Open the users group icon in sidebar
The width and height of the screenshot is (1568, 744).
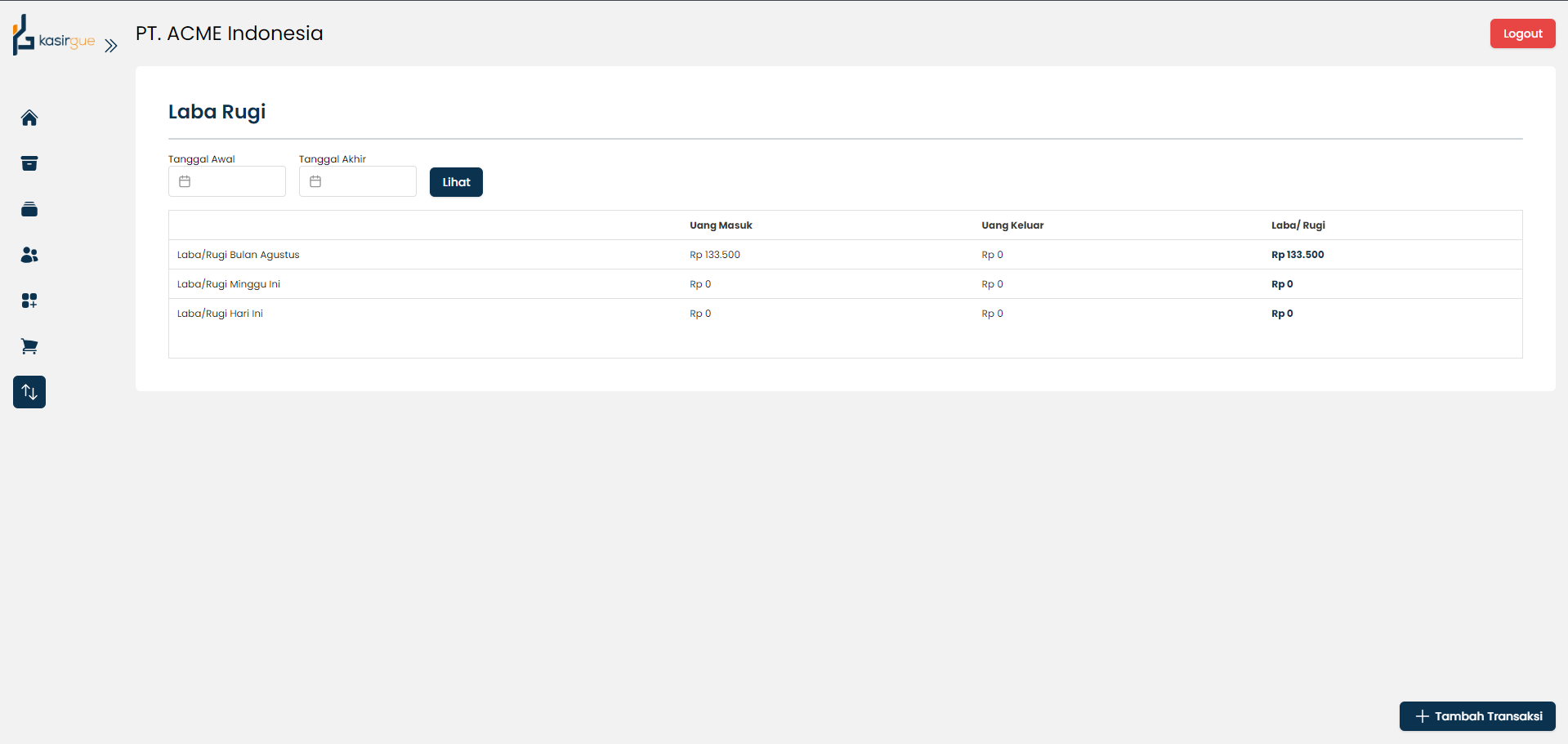click(29, 255)
